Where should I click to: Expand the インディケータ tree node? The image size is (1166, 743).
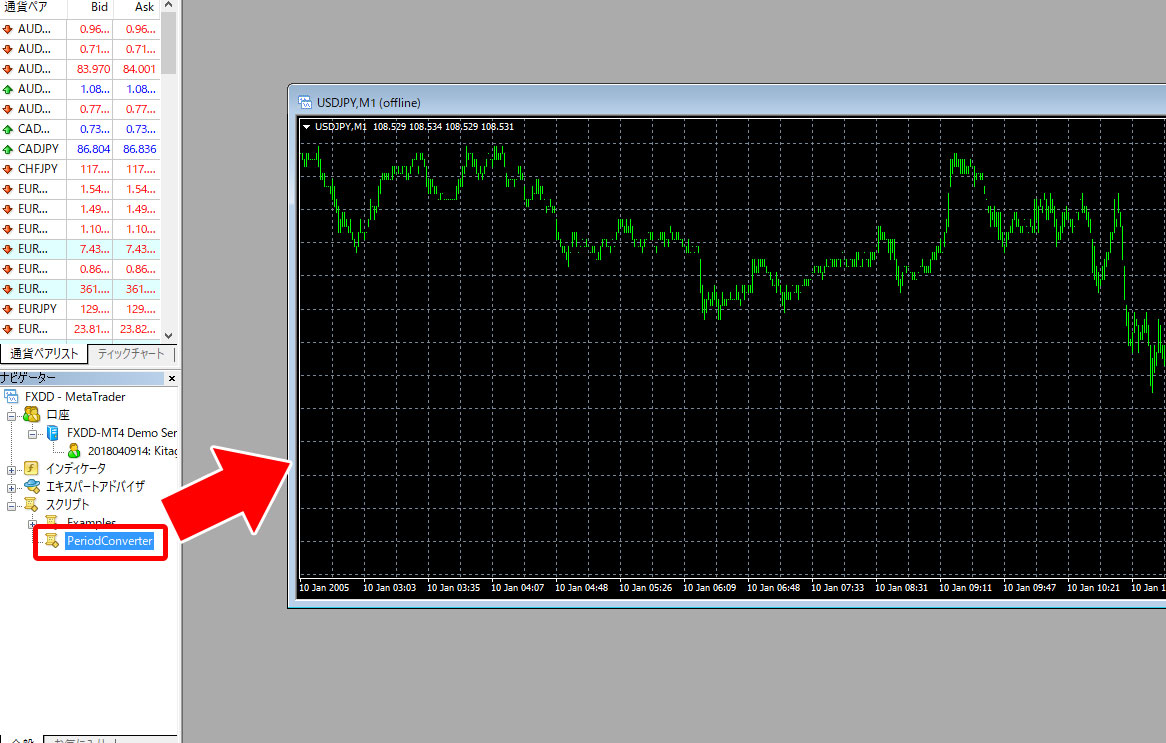[x=12, y=469]
